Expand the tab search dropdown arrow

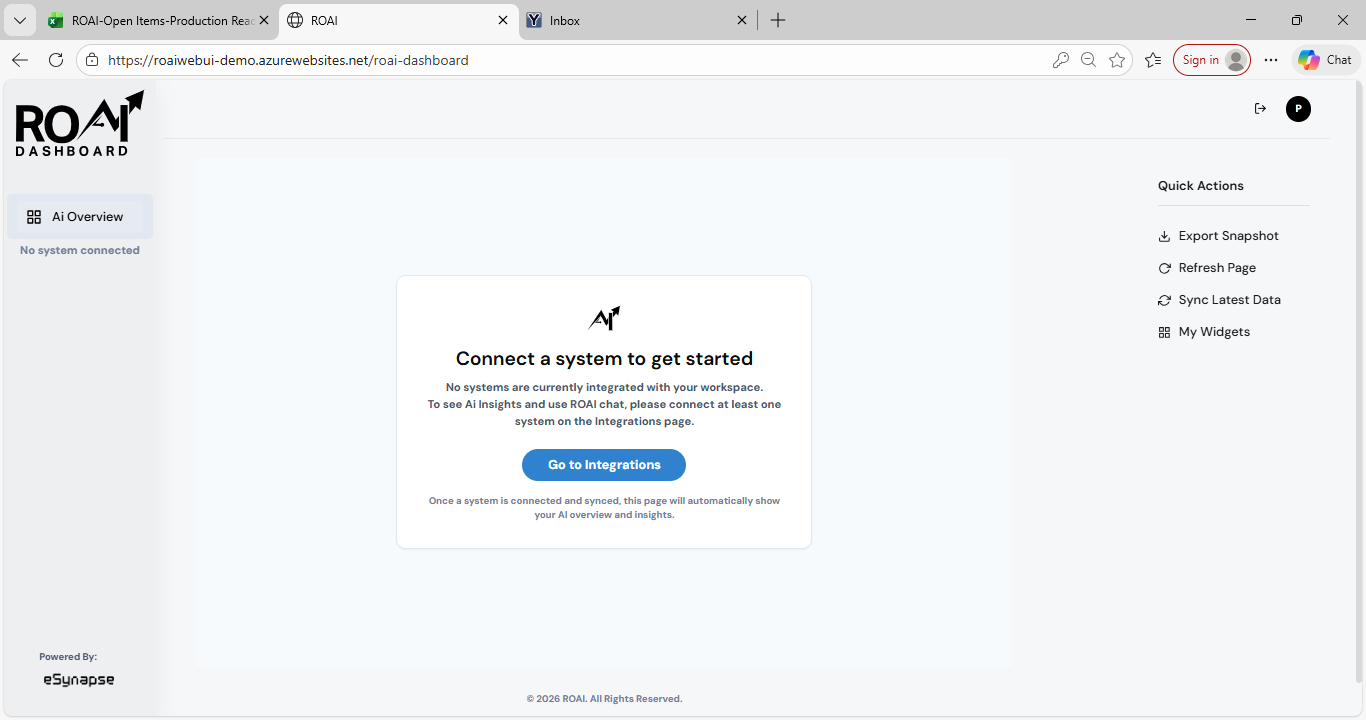(19, 20)
